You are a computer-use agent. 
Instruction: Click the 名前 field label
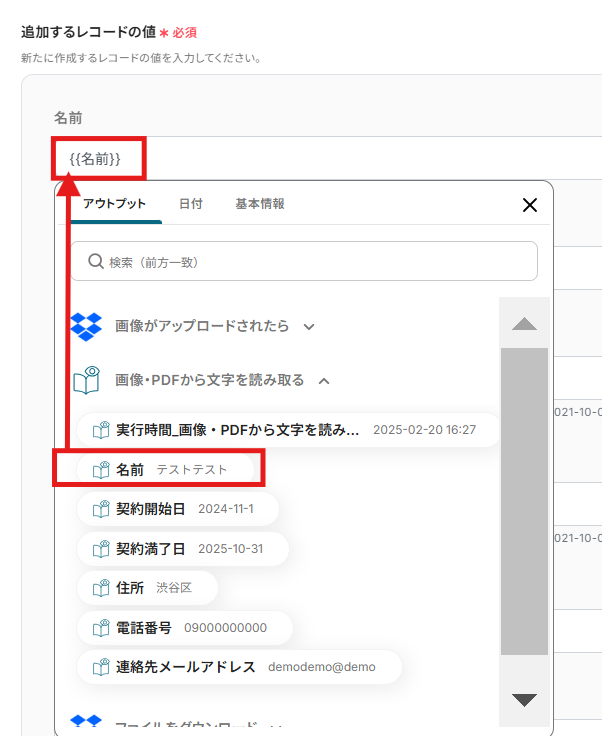click(68, 118)
